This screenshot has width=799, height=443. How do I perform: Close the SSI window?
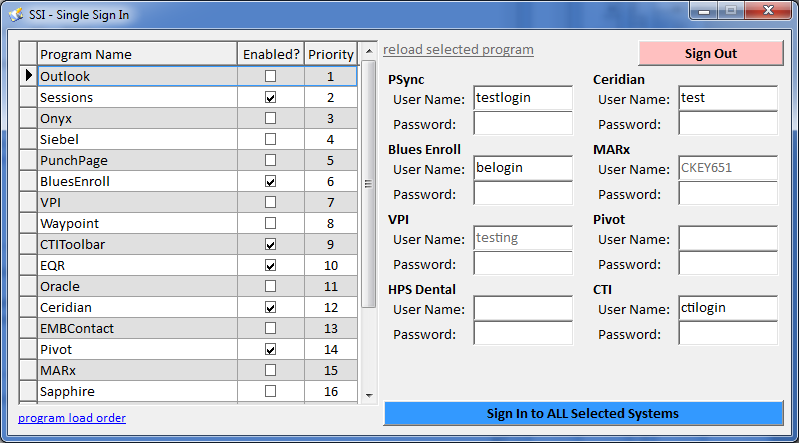pyautogui.click(x=768, y=11)
